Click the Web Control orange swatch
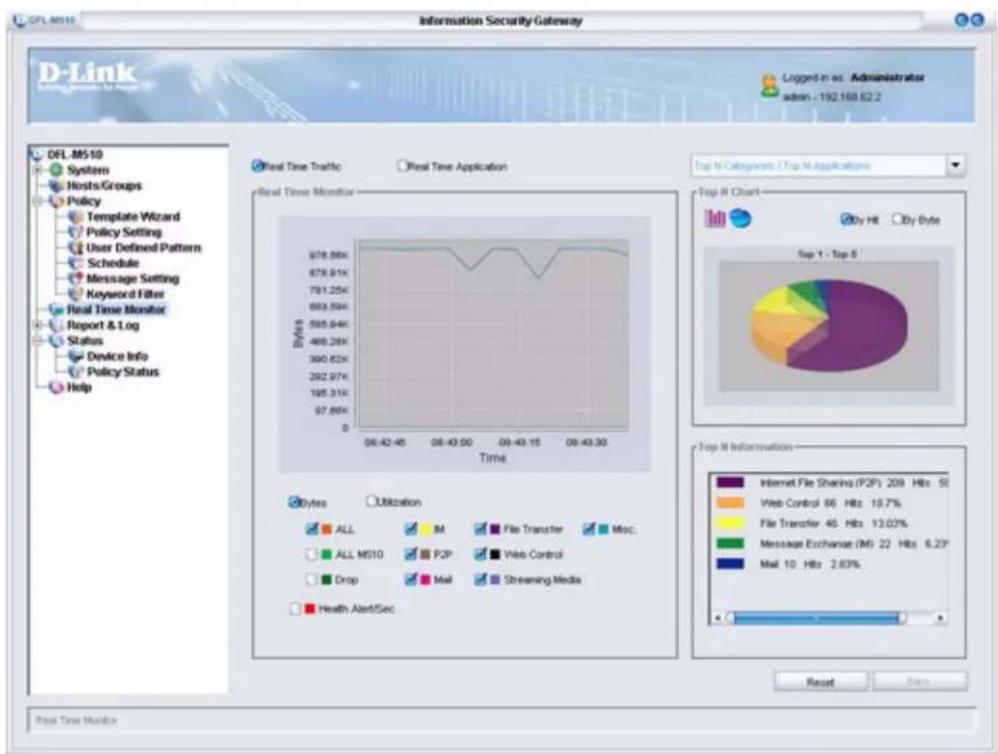The image size is (998, 754). pos(730,503)
